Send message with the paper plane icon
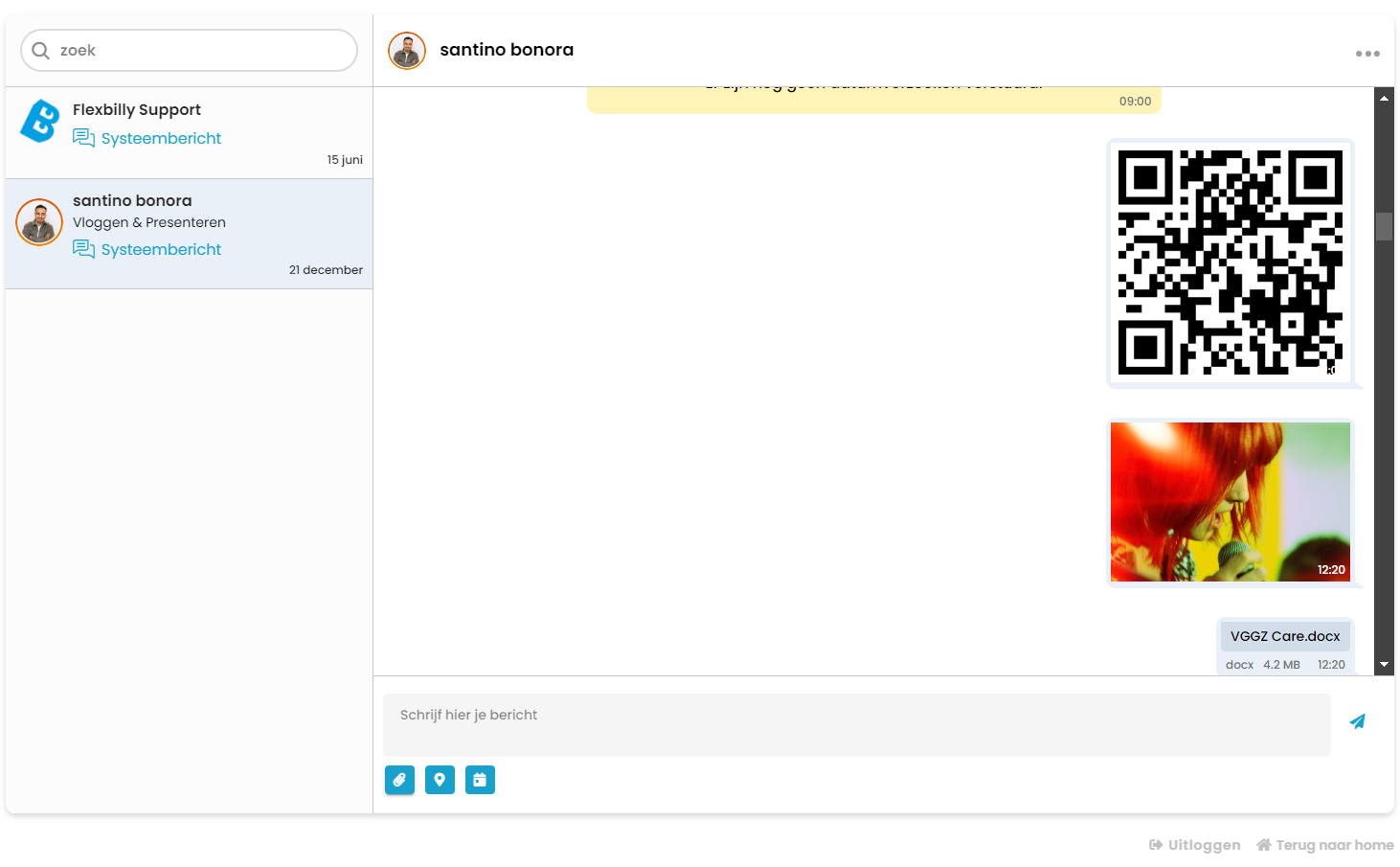Screen dimensions: 1400x867 tap(1357, 721)
